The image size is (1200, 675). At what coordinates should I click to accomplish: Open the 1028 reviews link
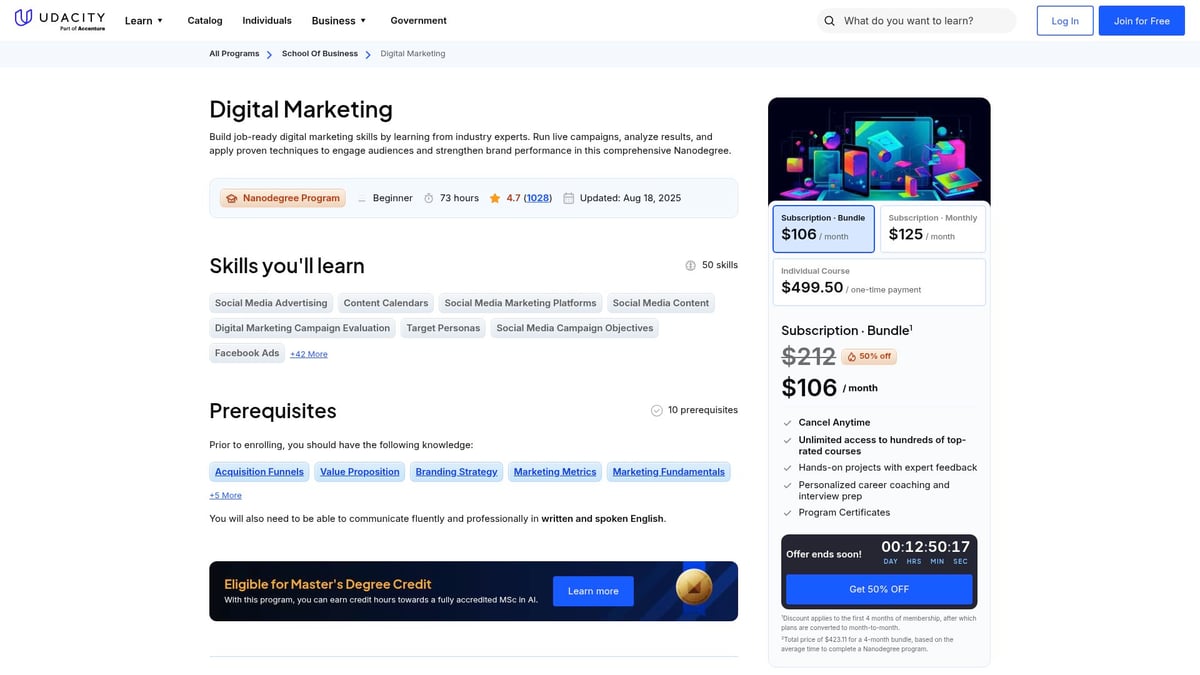pyautogui.click(x=538, y=198)
